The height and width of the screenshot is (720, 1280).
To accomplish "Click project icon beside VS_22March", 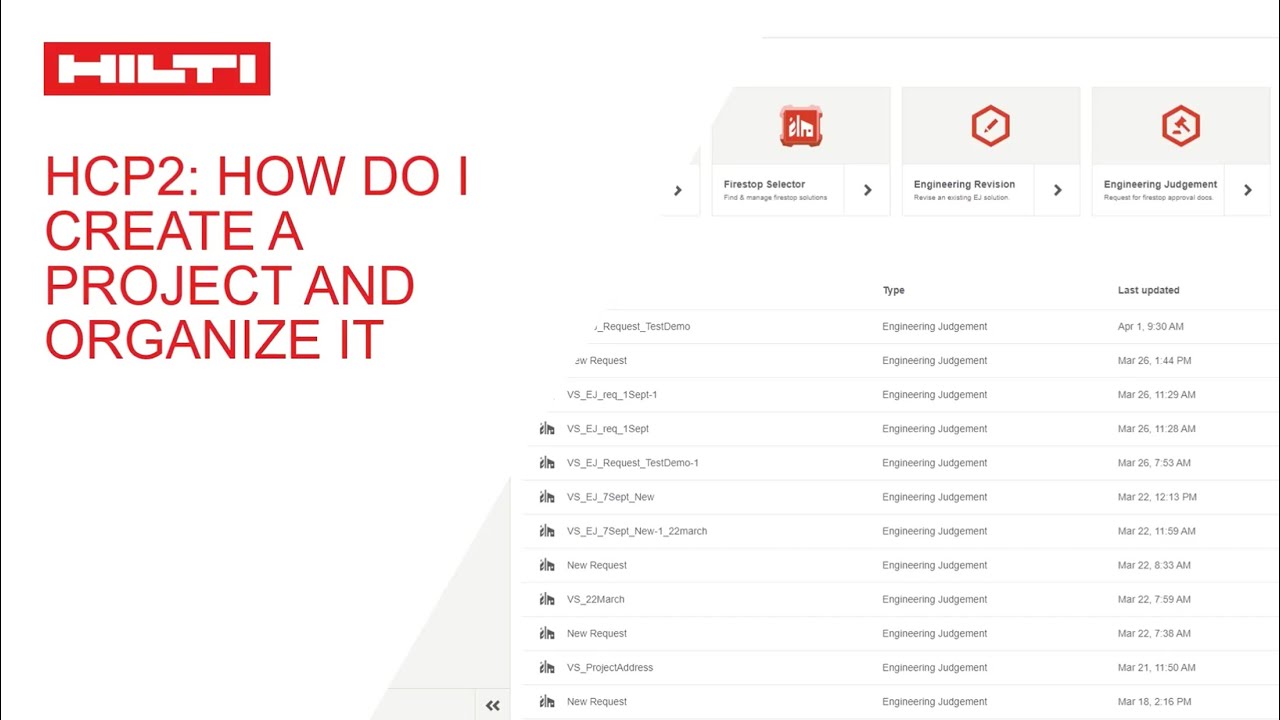I will [547, 599].
